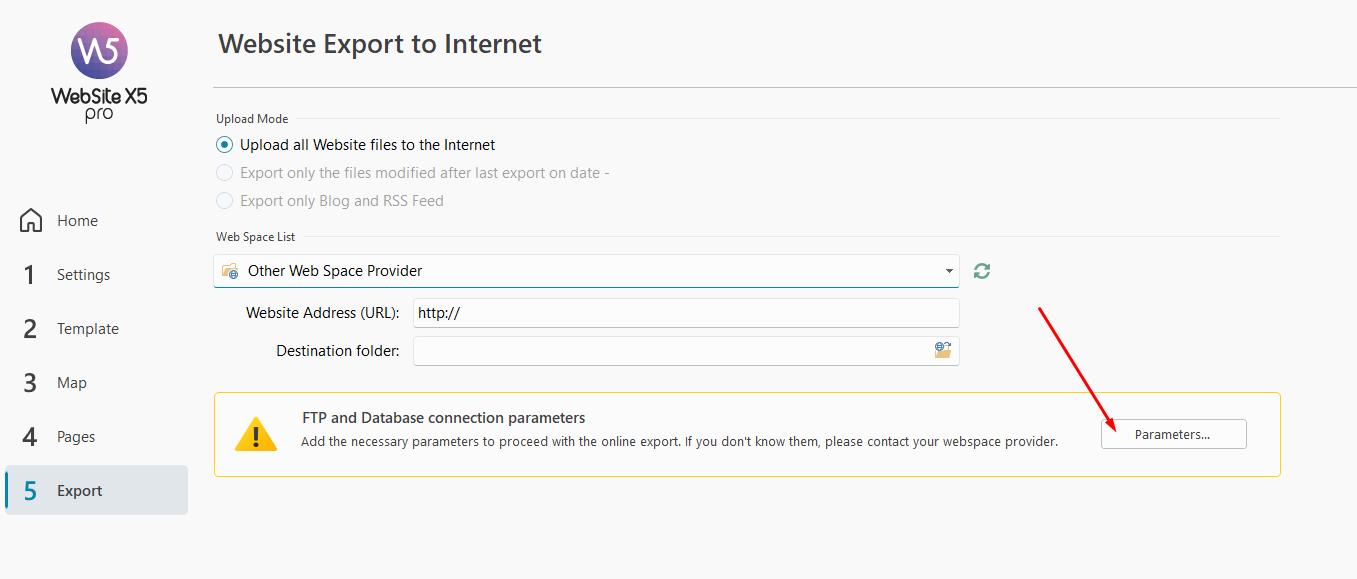Navigate to the Pages step
Screen dimensions: 1357x579
point(76,437)
